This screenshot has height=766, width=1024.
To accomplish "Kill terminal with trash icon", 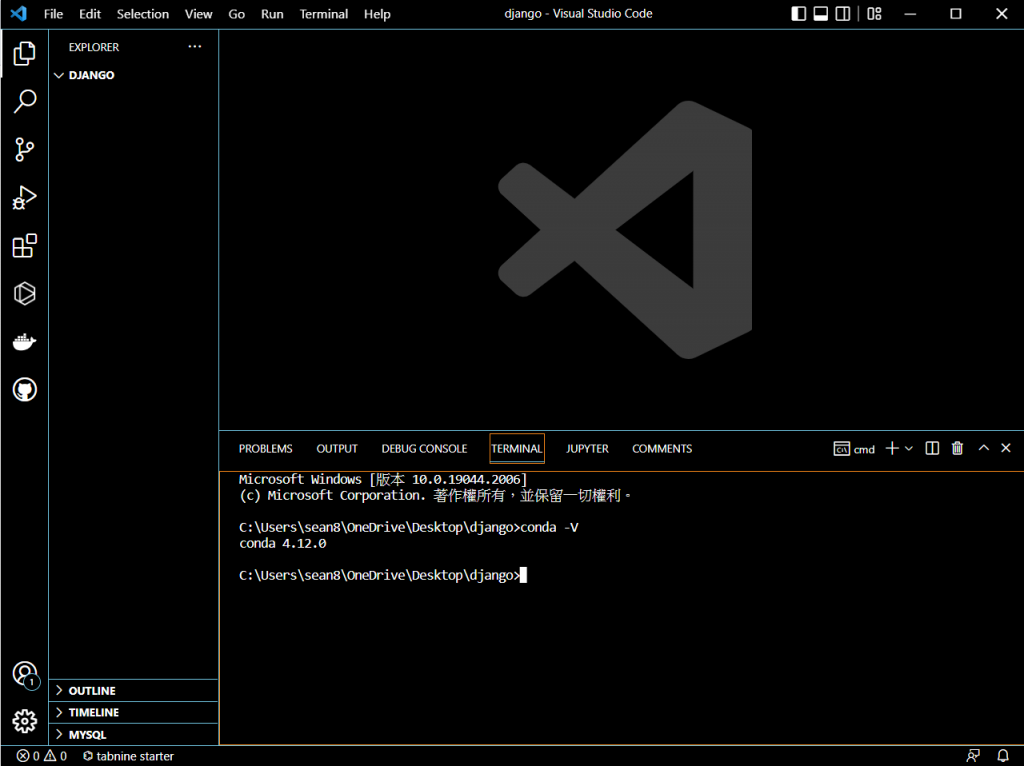I will [x=957, y=448].
